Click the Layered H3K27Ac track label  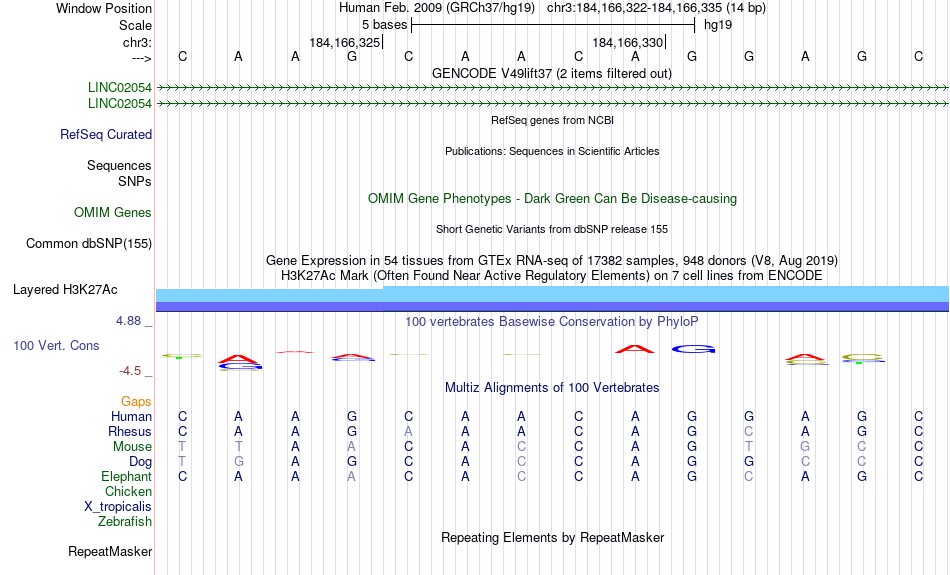65,290
